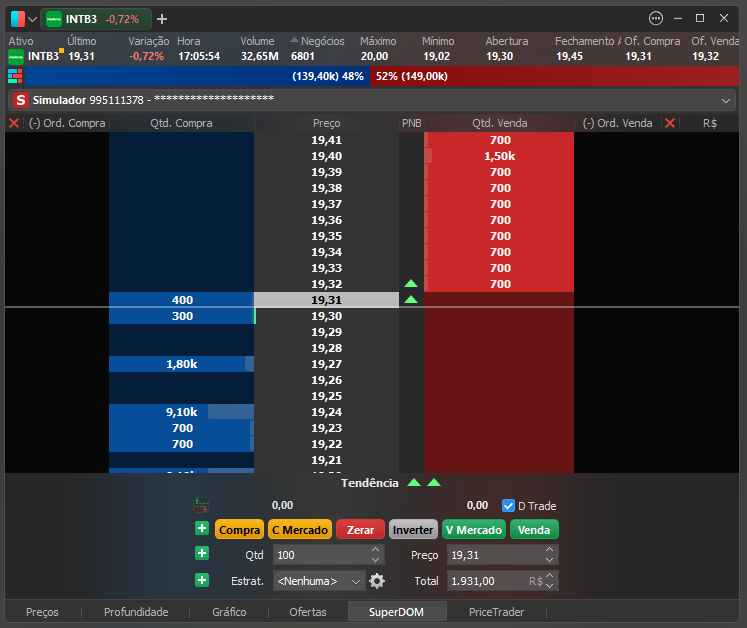Increase Qtd with up stepper arrow

[x=376, y=550]
